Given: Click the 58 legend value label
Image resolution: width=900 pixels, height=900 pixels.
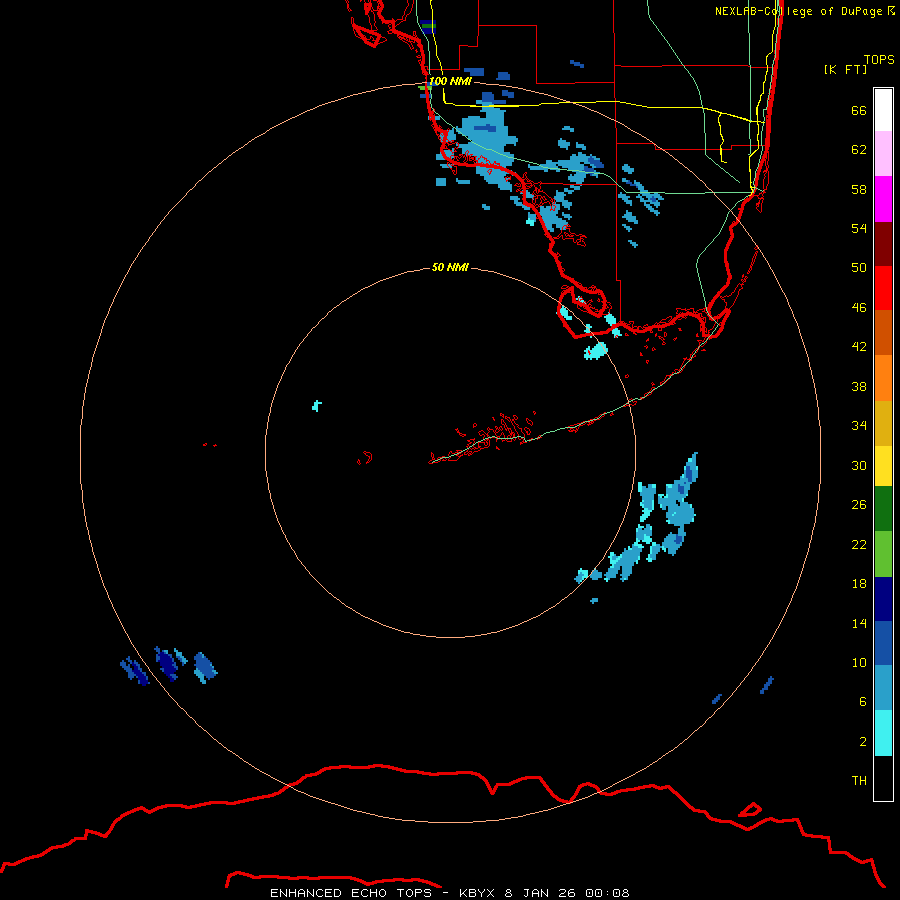Looking at the screenshot, I should click(859, 189).
